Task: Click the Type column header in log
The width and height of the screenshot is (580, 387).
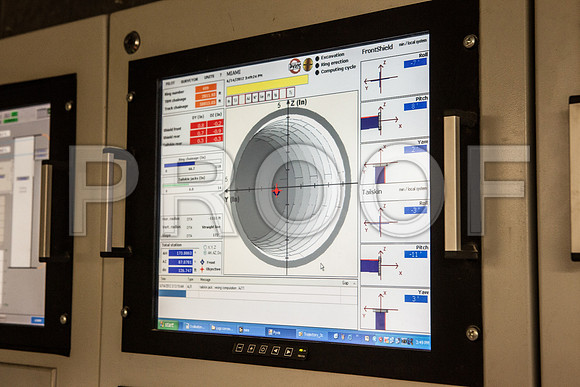Action: 191,279
